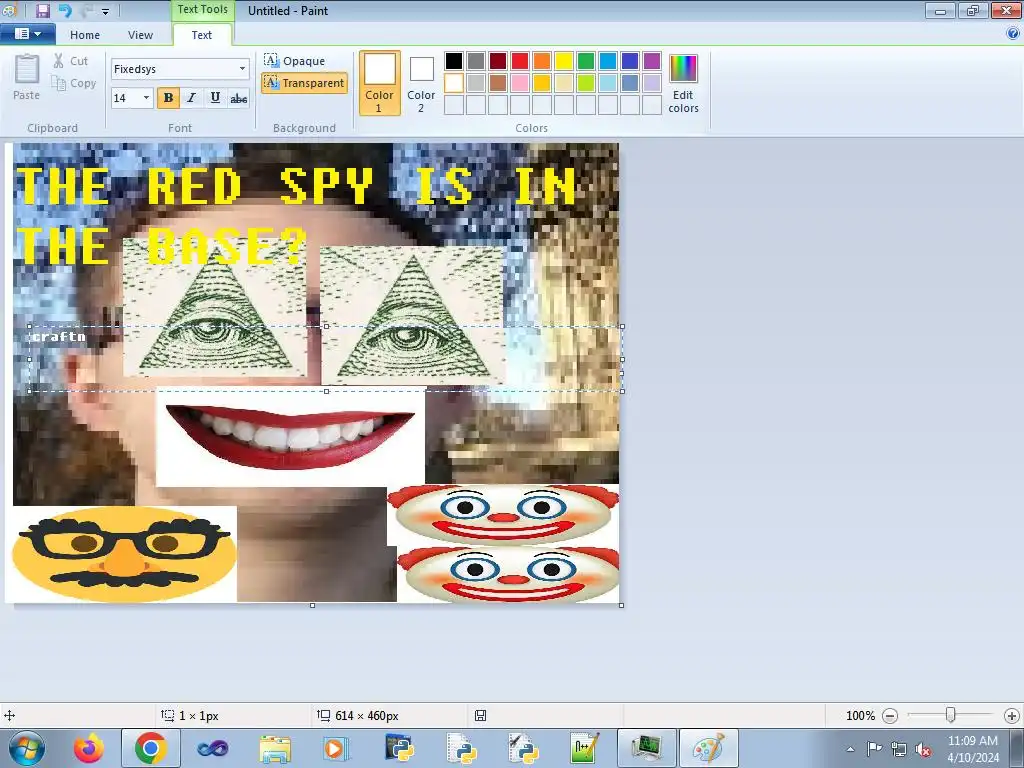Click the bottom-middle canvas resize handle
This screenshot has width=1024, height=768.
[x=312, y=605]
